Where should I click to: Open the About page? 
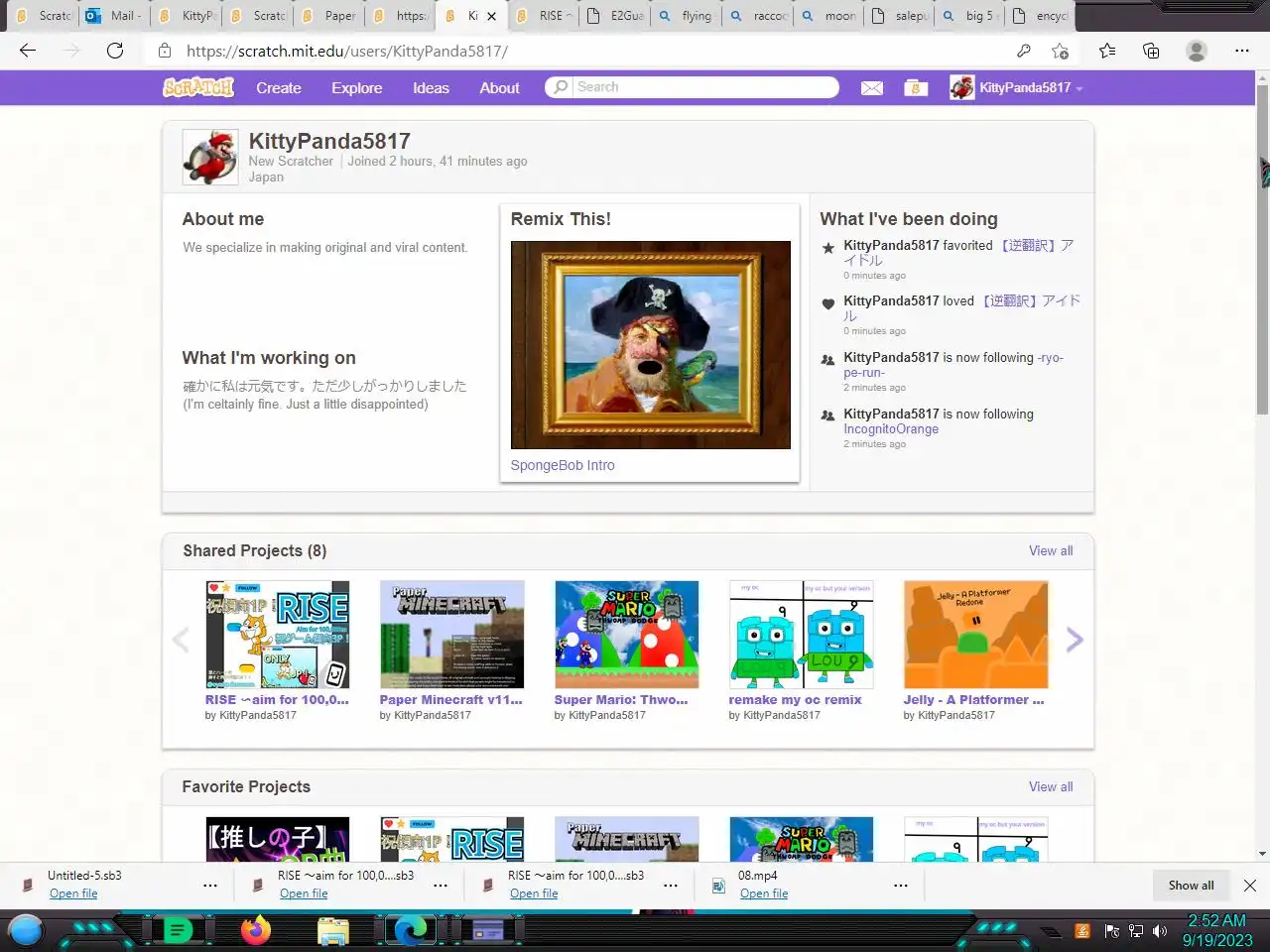click(499, 88)
